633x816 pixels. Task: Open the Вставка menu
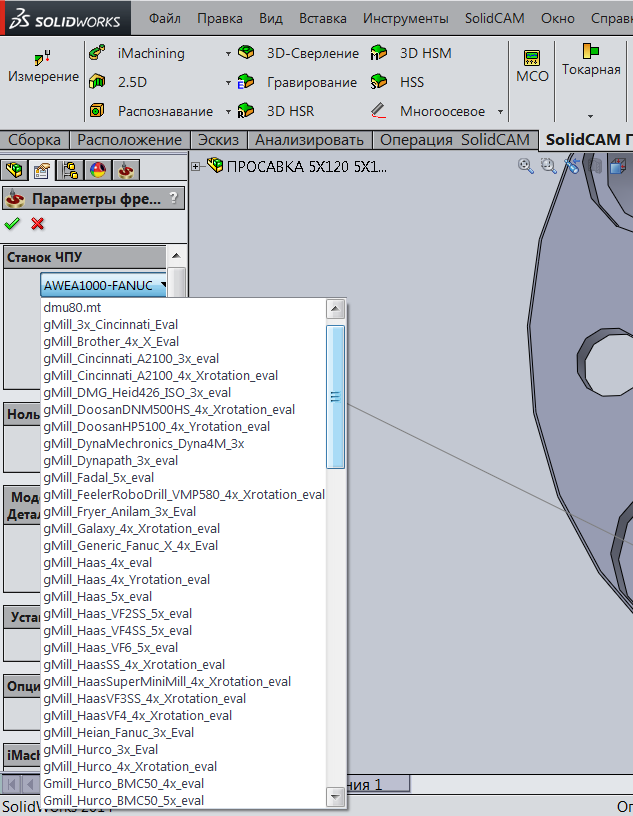[323, 18]
